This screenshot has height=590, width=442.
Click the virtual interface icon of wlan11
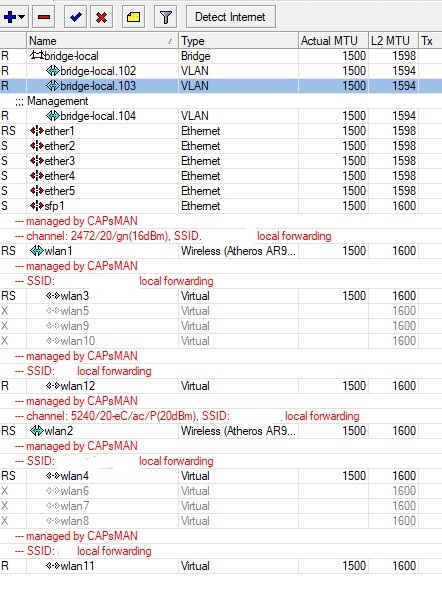(53, 566)
